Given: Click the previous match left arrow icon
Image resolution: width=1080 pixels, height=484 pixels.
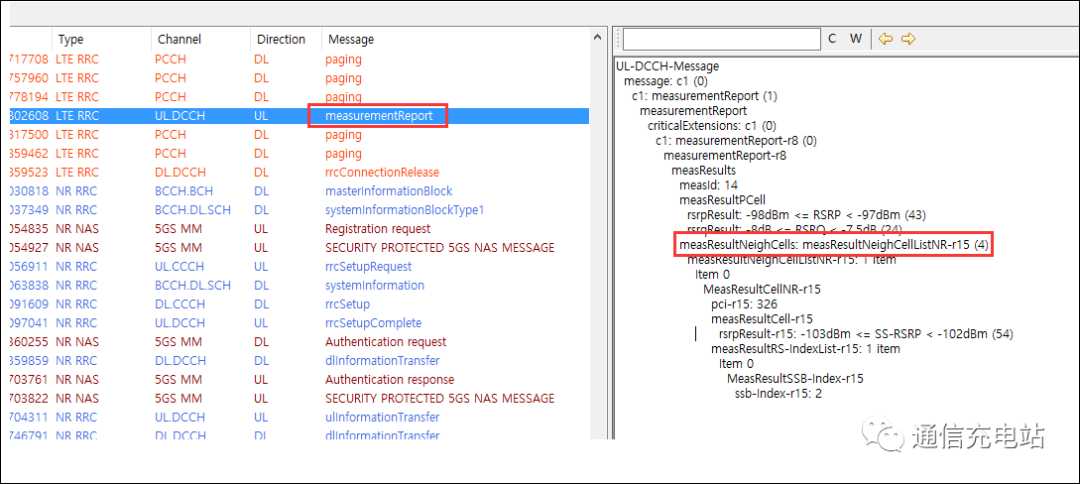Looking at the screenshot, I should 885,39.
